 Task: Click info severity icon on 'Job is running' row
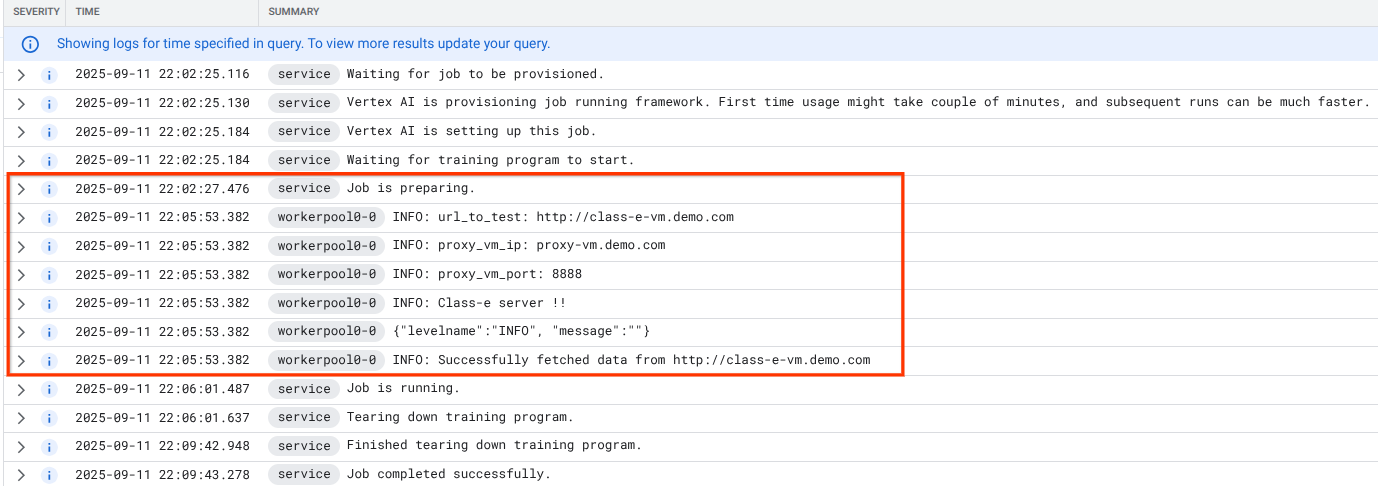48,389
